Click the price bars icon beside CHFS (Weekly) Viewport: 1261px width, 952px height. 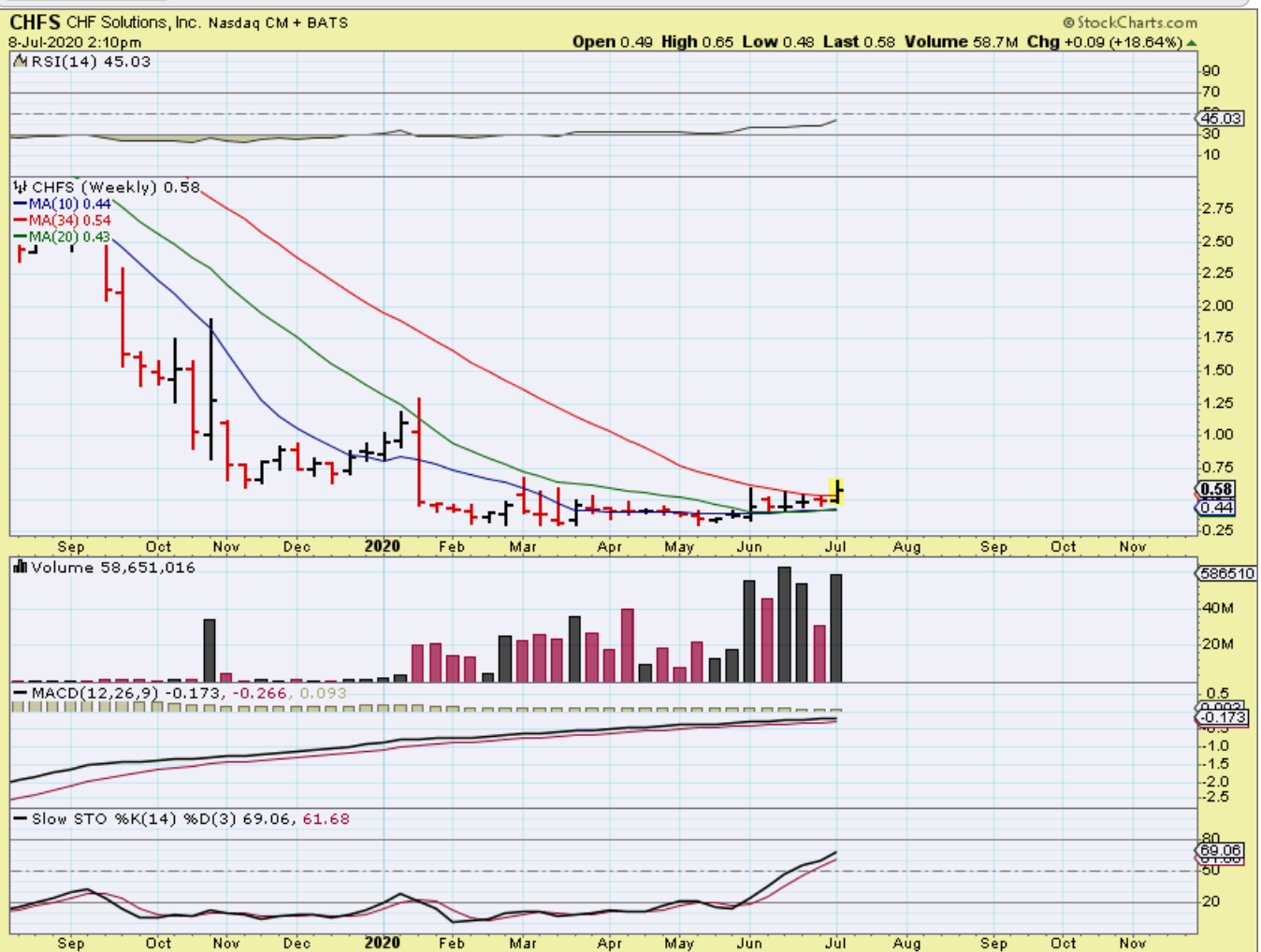(21, 187)
